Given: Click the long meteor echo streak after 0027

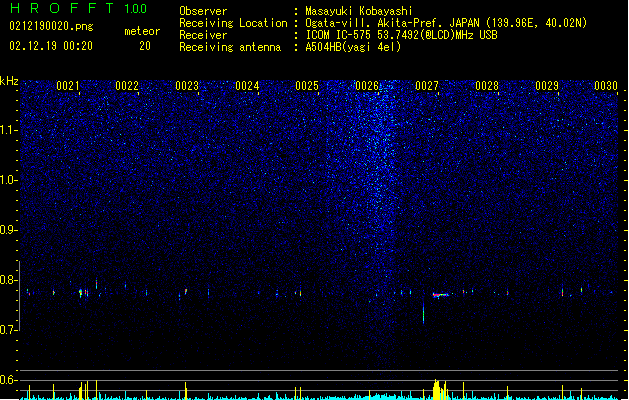Looking at the screenshot, I should click(440, 295).
